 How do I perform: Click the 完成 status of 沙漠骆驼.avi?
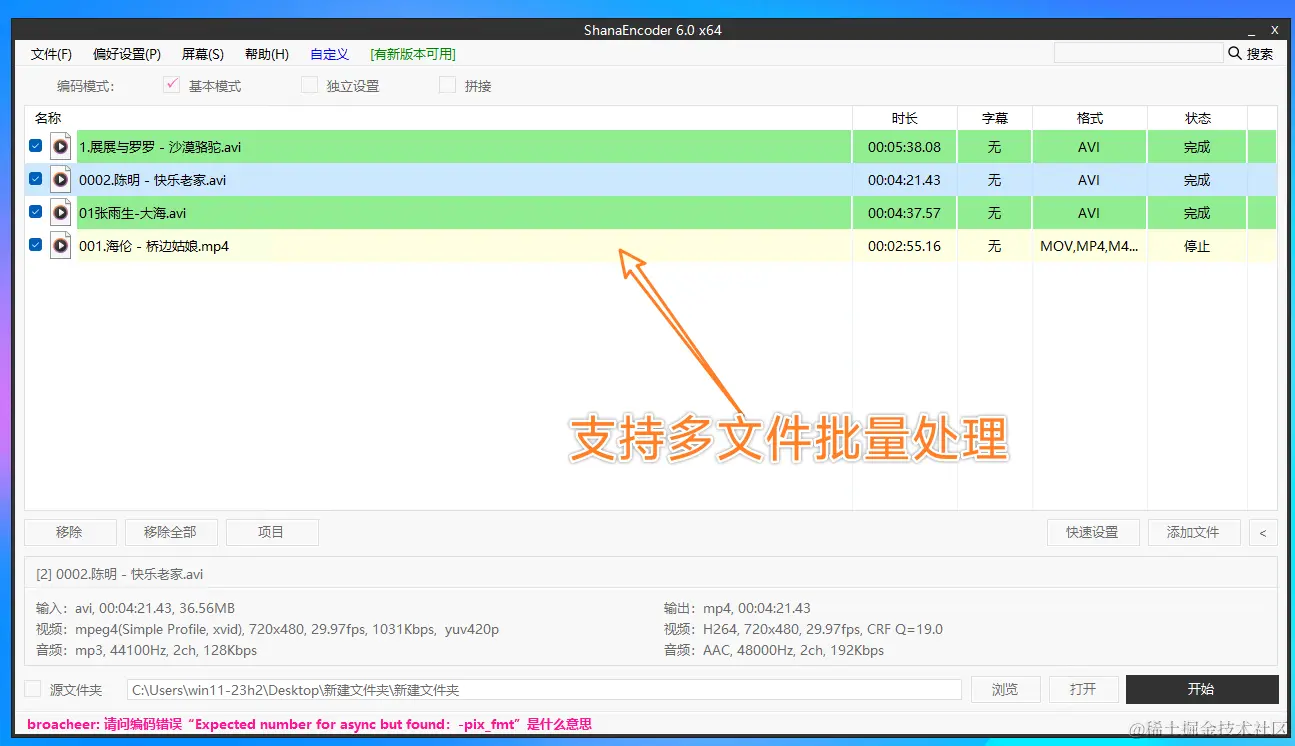coord(1197,147)
